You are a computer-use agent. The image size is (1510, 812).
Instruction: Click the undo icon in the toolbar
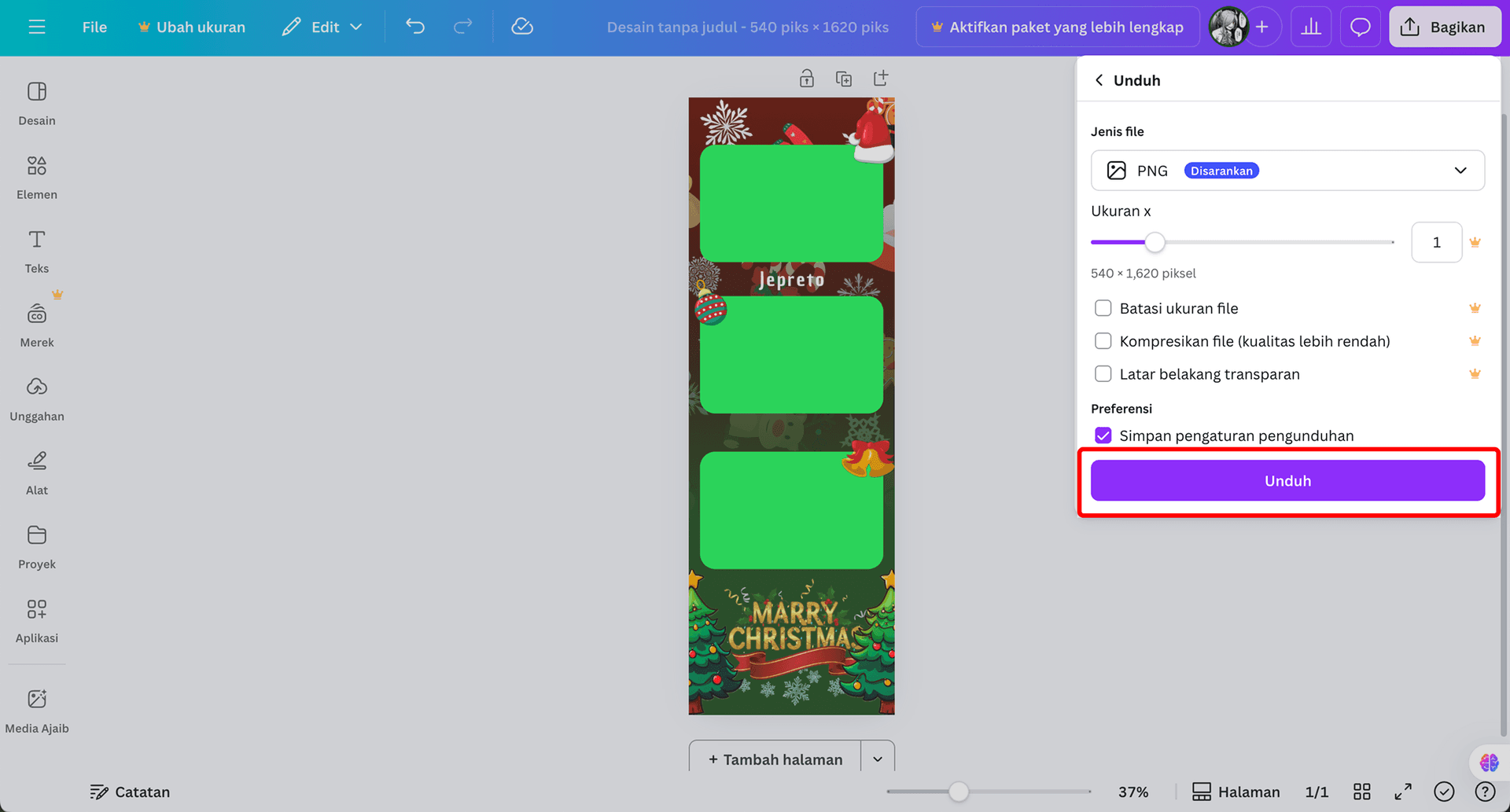coord(414,26)
